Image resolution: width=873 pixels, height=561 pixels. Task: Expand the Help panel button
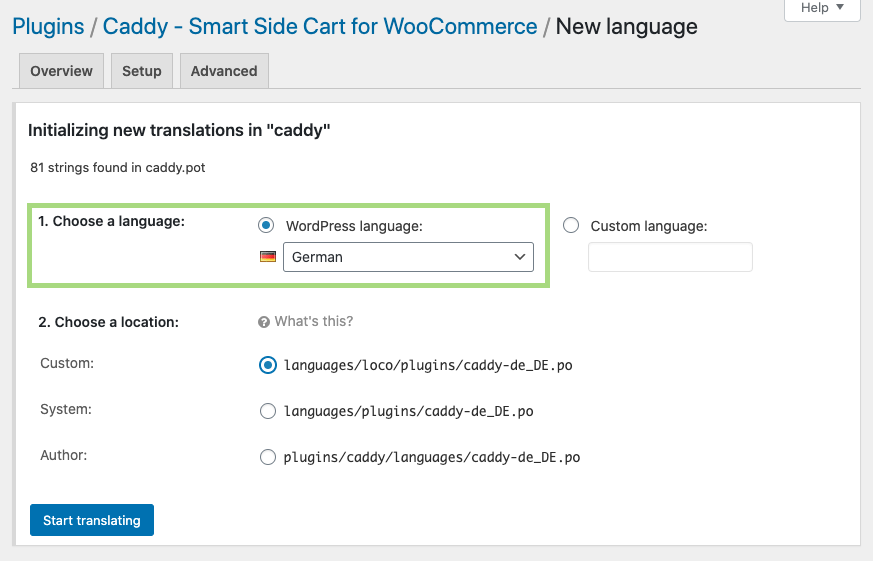822,8
